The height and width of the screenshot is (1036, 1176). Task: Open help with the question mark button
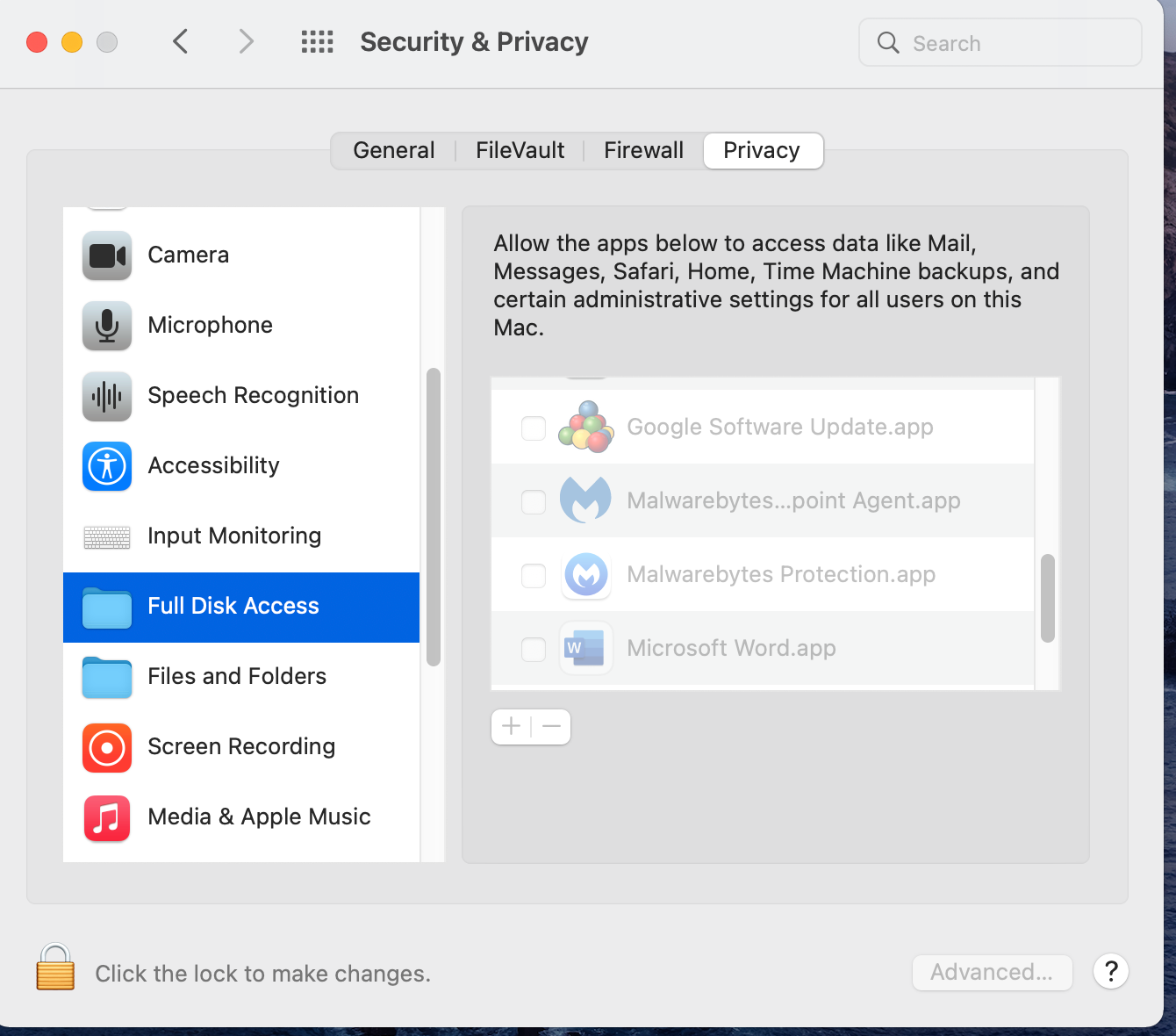pyautogui.click(x=1110, y=972)
